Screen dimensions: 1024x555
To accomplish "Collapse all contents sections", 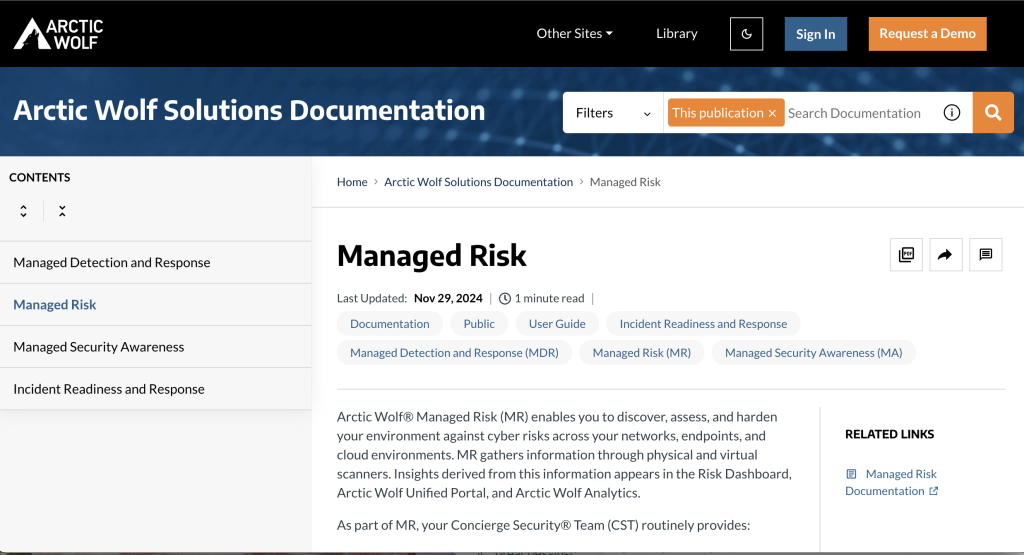I will click(62, 211).
